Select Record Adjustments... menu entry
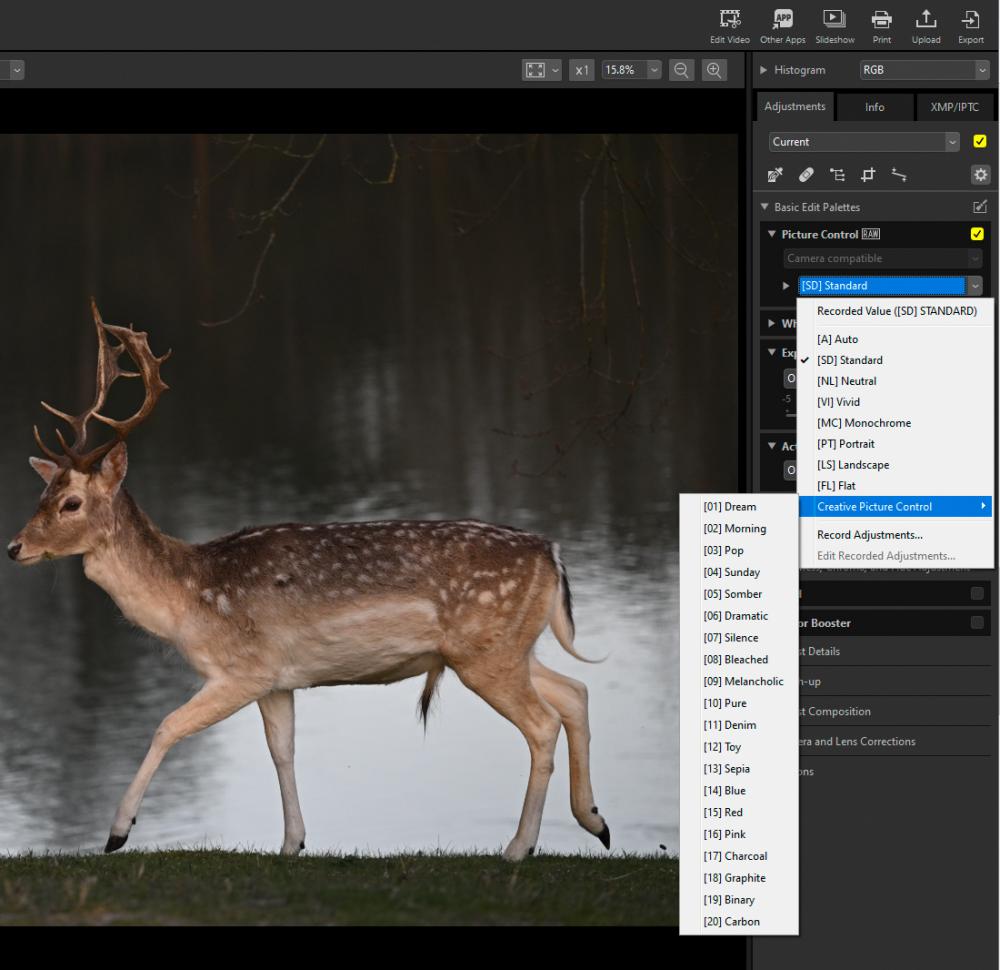This screenshot has width=1000, height=970. (869, 535)
